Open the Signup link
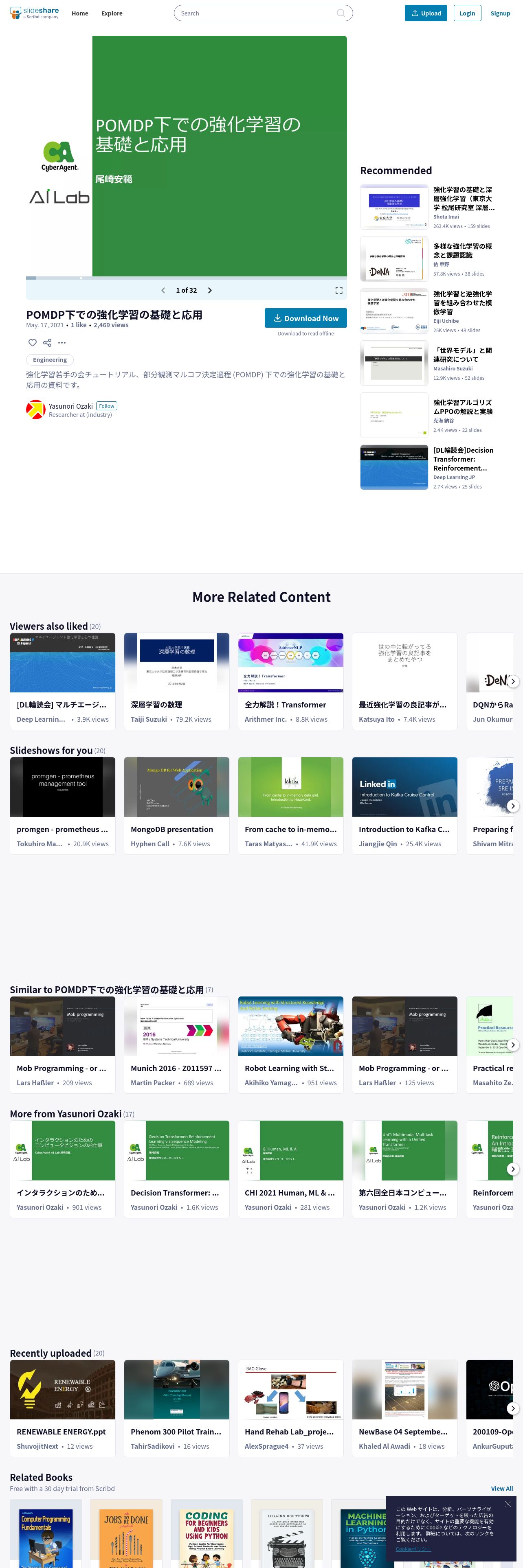This screenshot has height=1568, width=523. pos(501,13)
